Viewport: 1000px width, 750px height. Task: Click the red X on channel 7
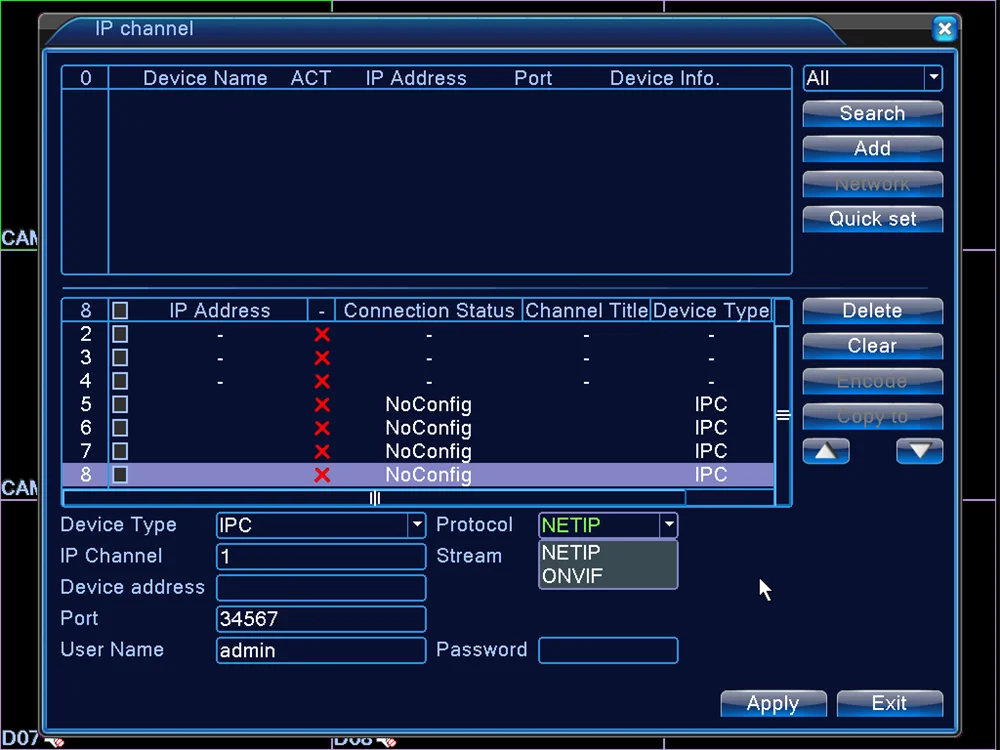click(x=322, y=452)
